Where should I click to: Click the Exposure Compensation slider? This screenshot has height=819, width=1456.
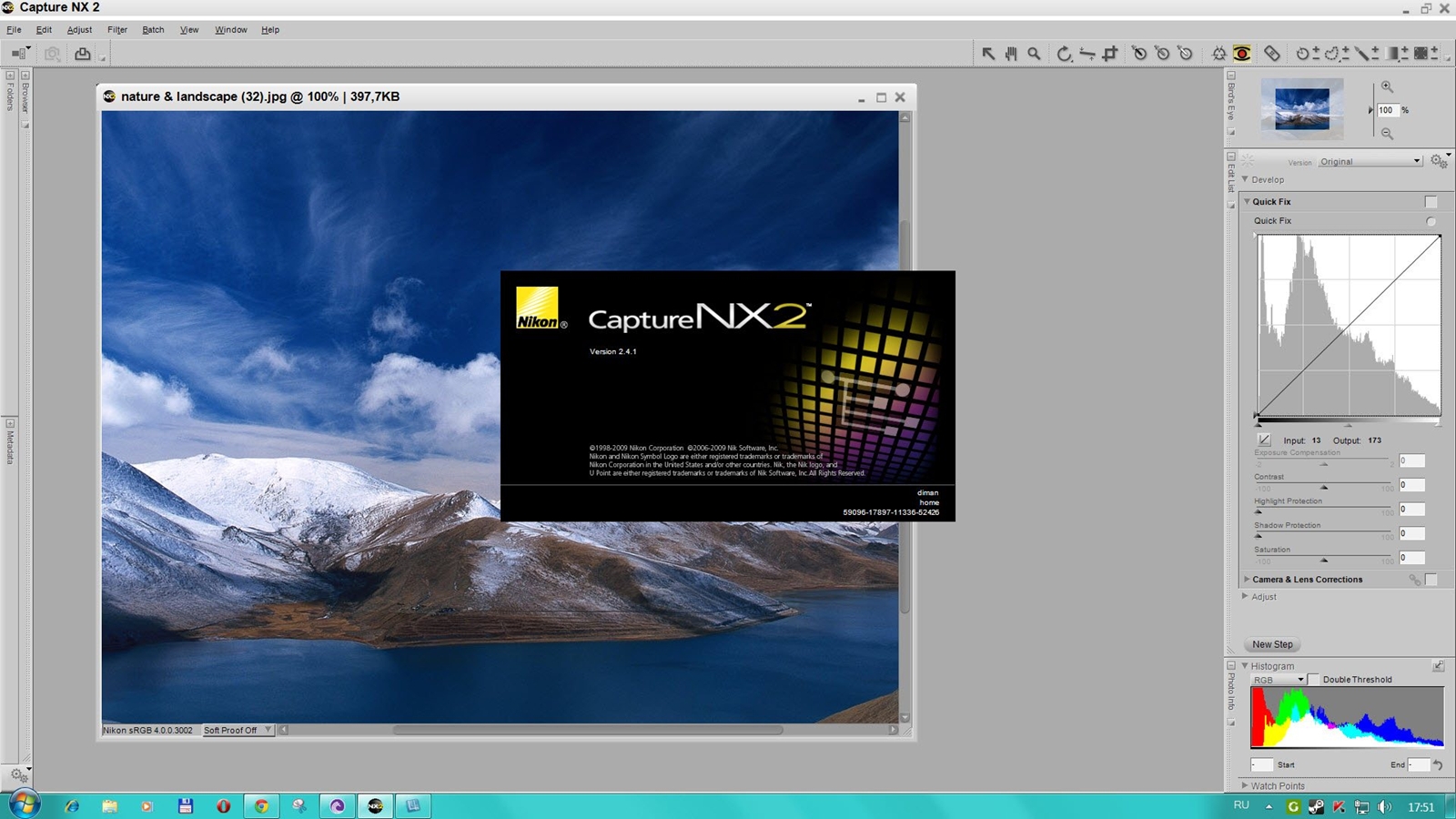[x=1324, y=463]
